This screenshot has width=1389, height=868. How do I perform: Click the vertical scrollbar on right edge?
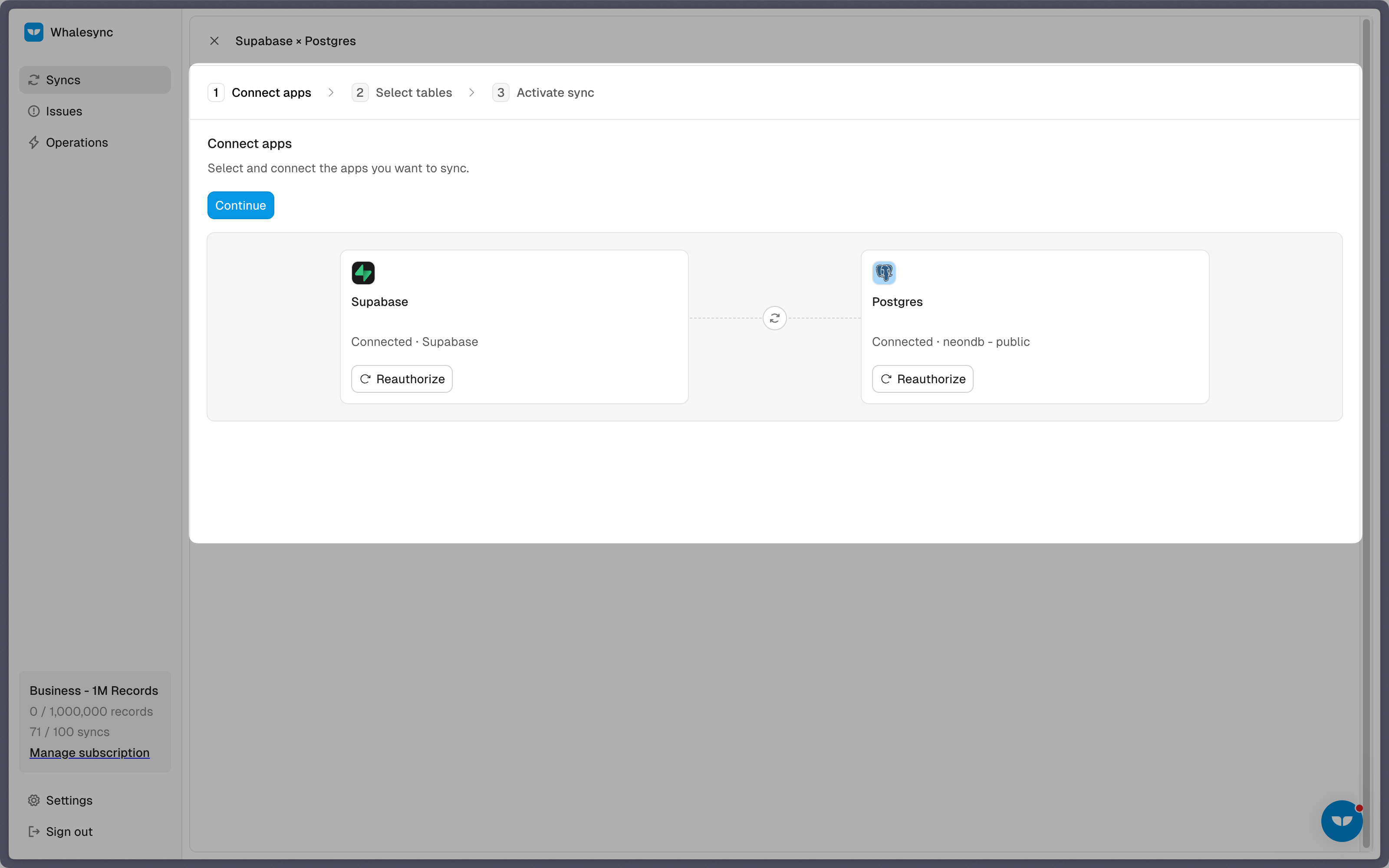point(1366,434)
